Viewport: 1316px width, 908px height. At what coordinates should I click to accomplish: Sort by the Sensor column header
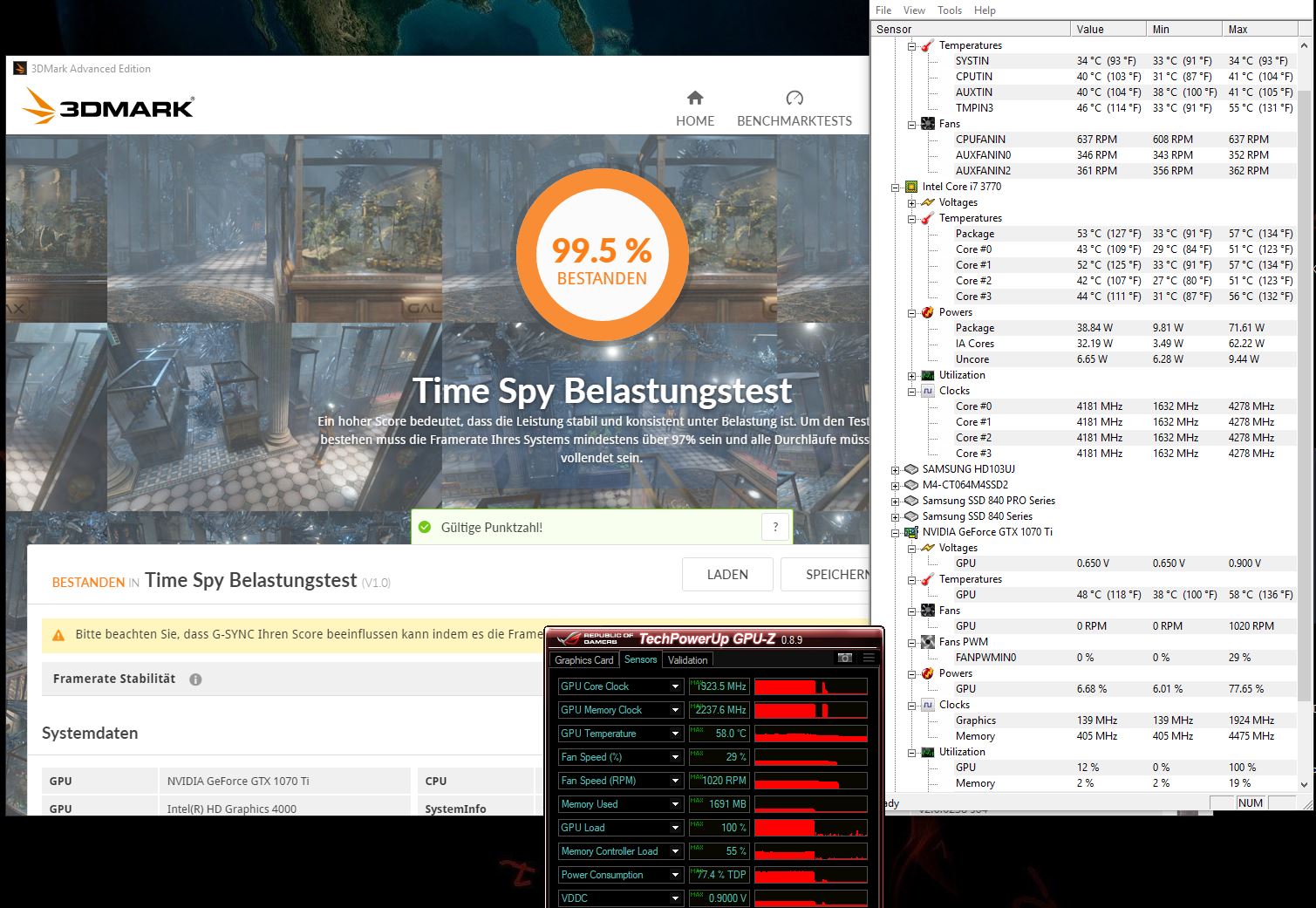971,29
